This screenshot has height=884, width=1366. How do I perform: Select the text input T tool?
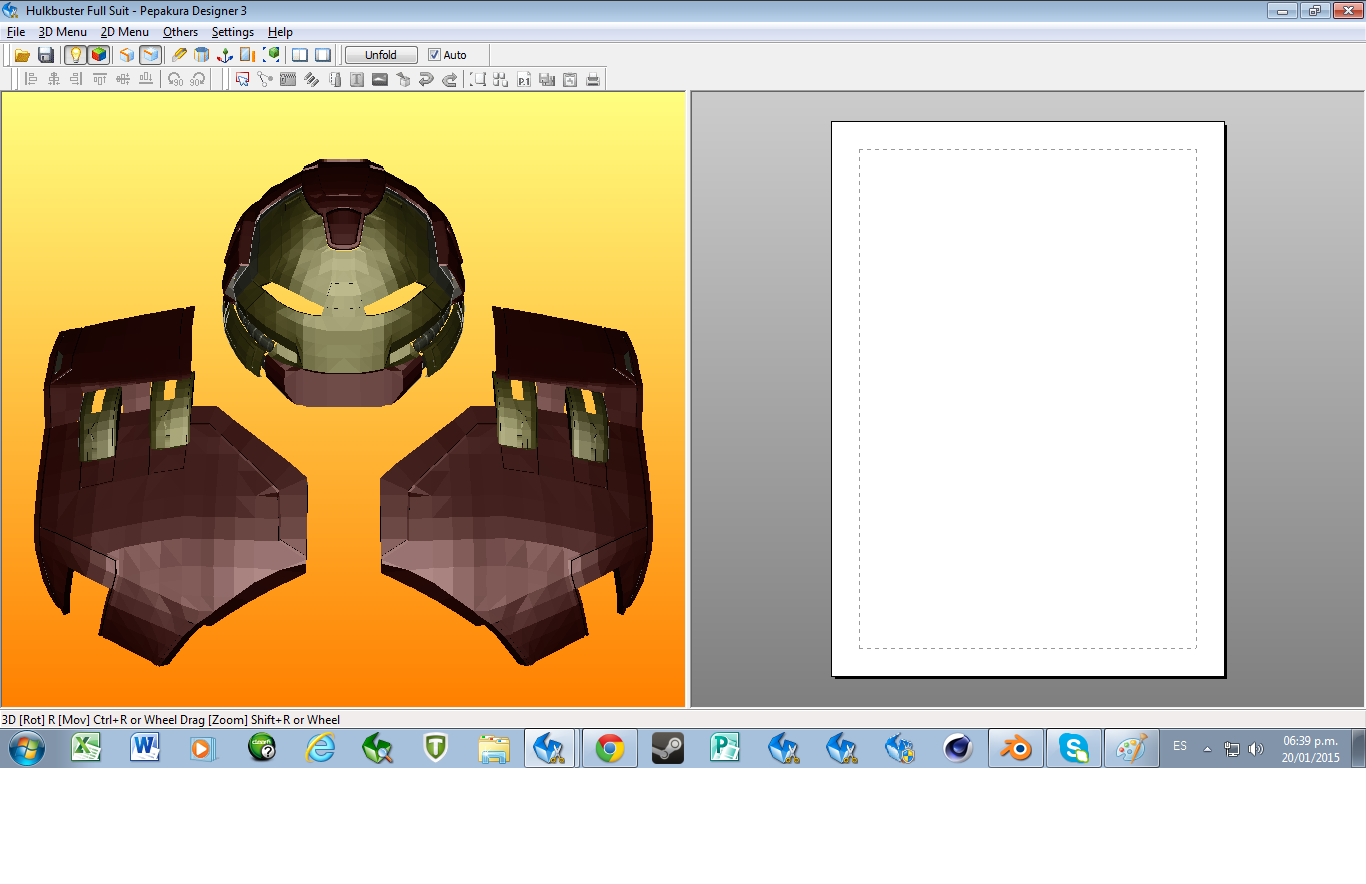(357, 79)
